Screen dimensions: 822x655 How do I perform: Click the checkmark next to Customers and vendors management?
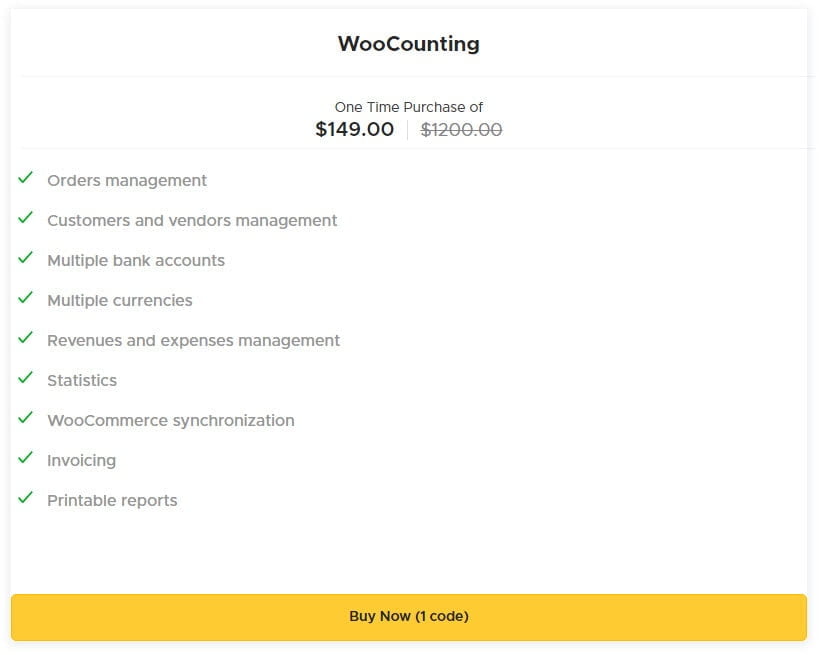click(x=26, y=219)
